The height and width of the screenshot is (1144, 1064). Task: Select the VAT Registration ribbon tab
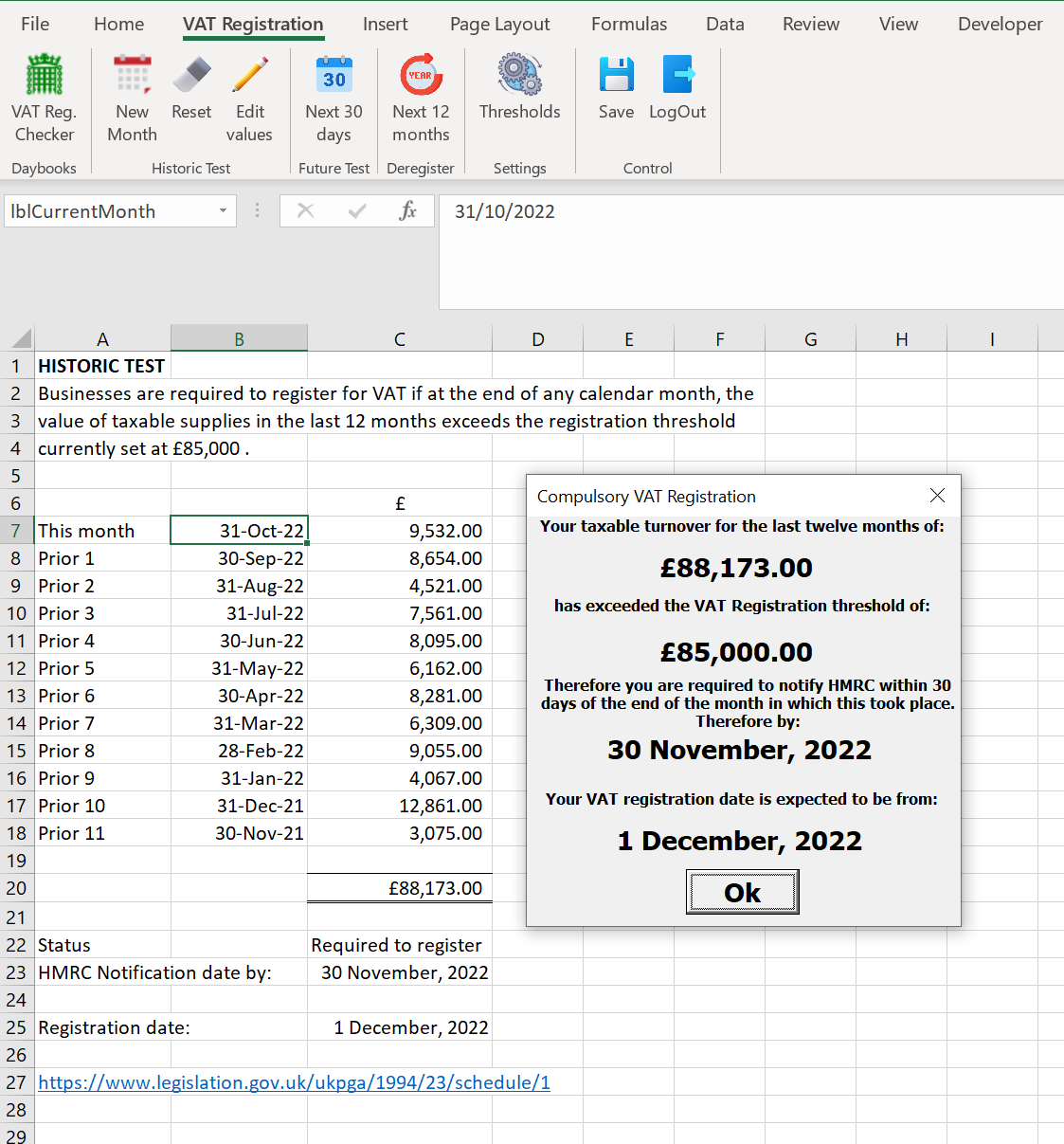point(253,24)
